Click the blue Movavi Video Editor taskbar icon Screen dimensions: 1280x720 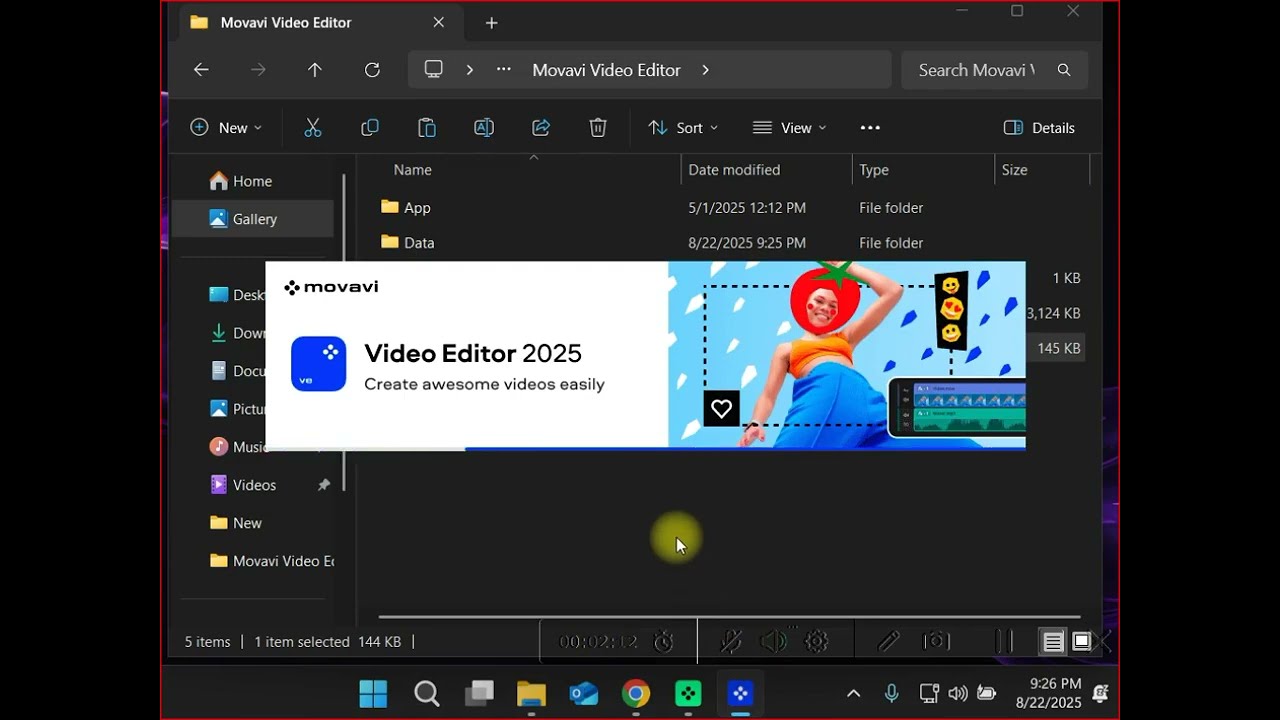(740, 693)
